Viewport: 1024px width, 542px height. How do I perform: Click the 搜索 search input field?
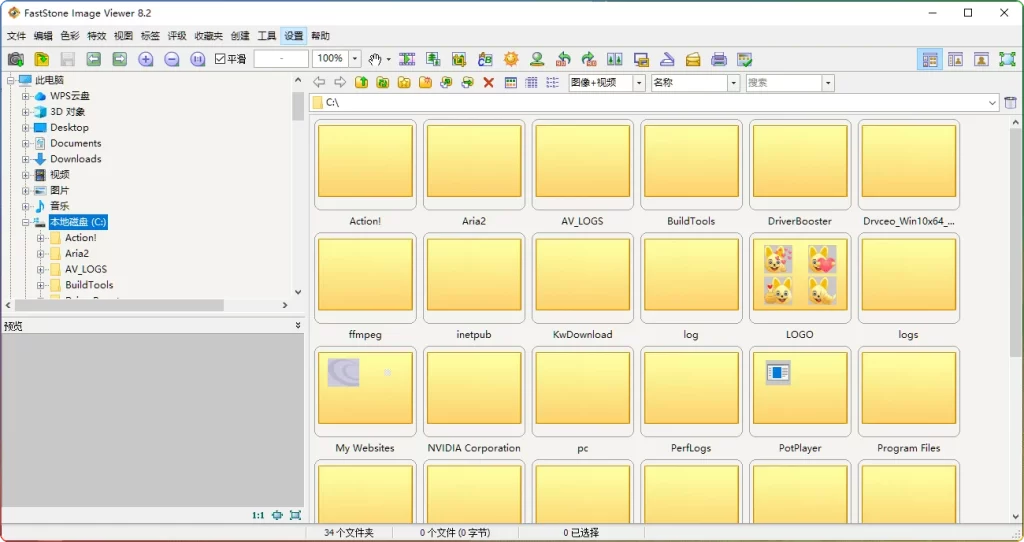point(784,83)
